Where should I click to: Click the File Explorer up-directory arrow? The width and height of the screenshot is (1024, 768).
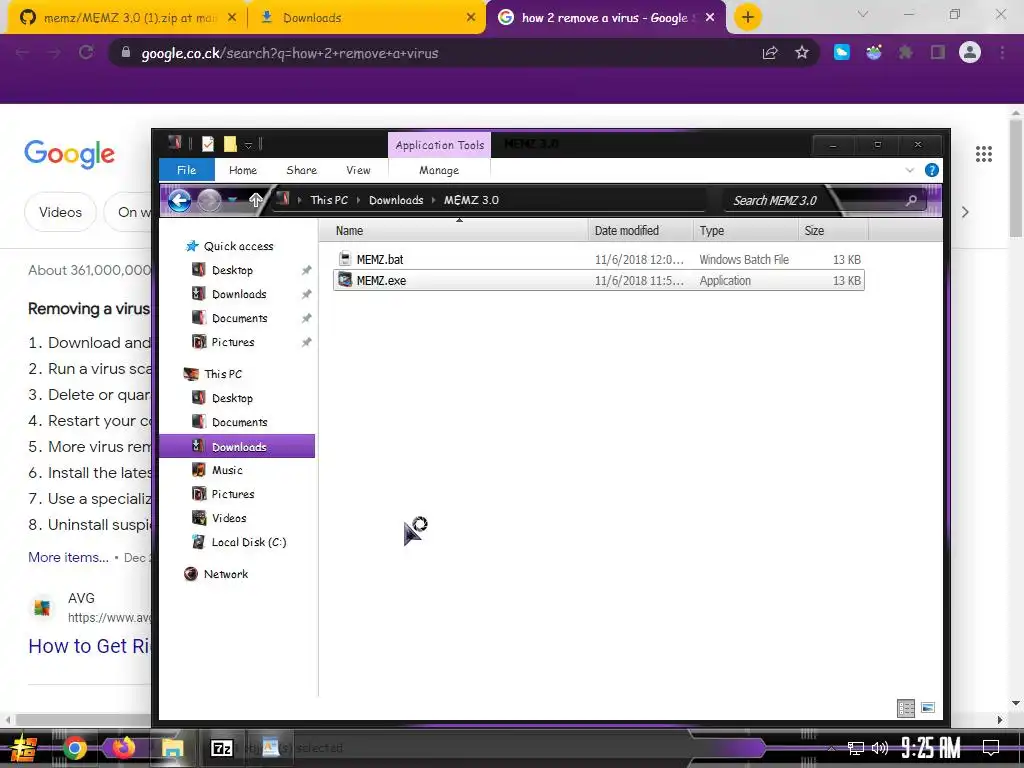[256, 200]
